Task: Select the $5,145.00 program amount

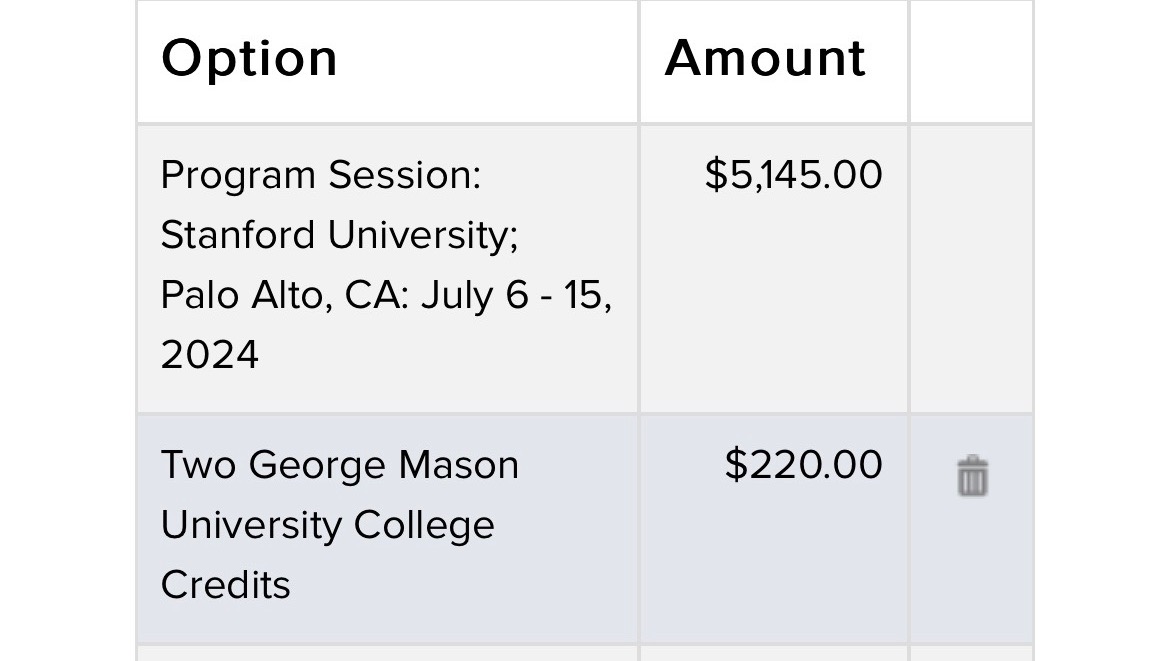Action: [x=793, y=175]
